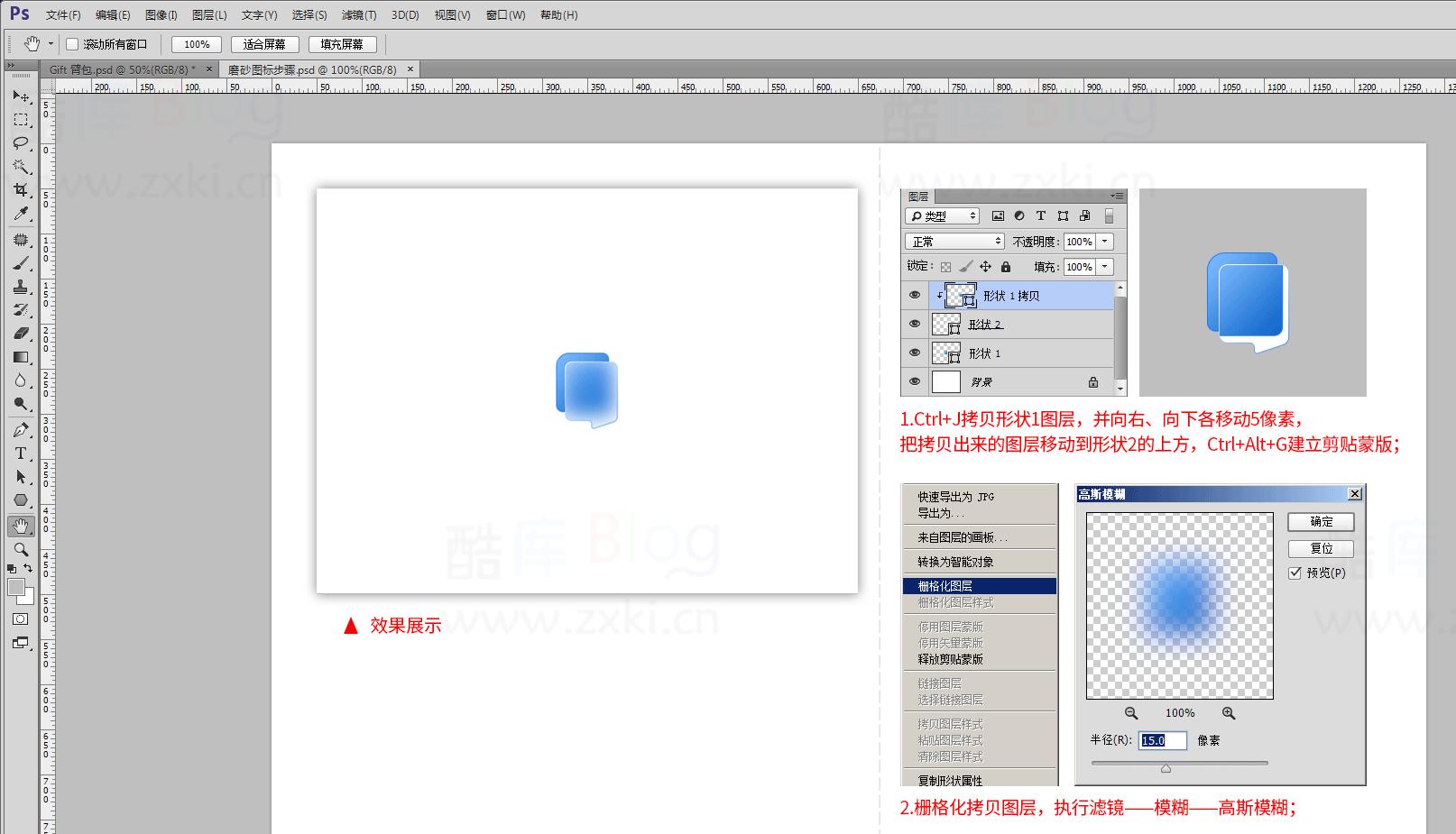Click the 半径 radius input field
The image size is (1456, 834).
click(x=1161, y=740)
